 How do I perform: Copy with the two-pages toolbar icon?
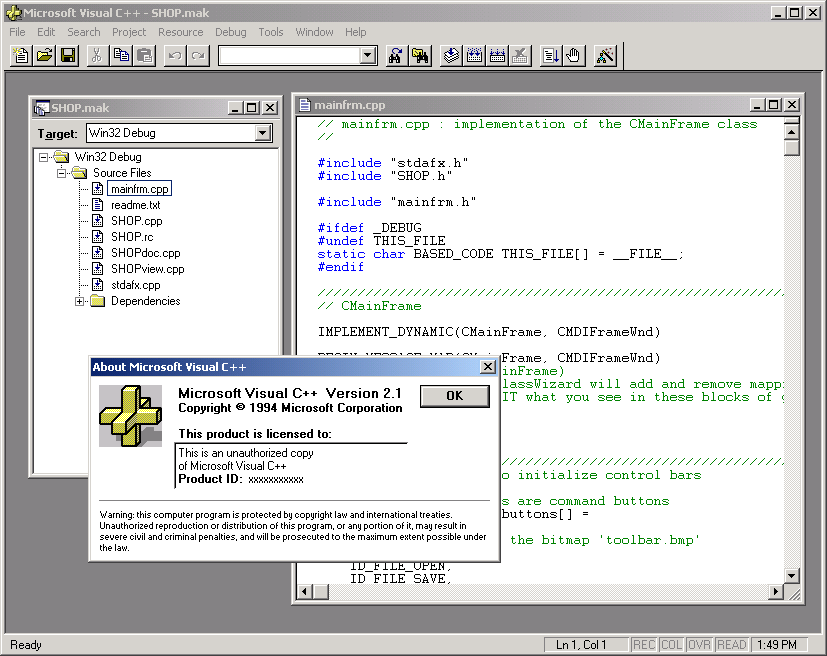point(121,55)
